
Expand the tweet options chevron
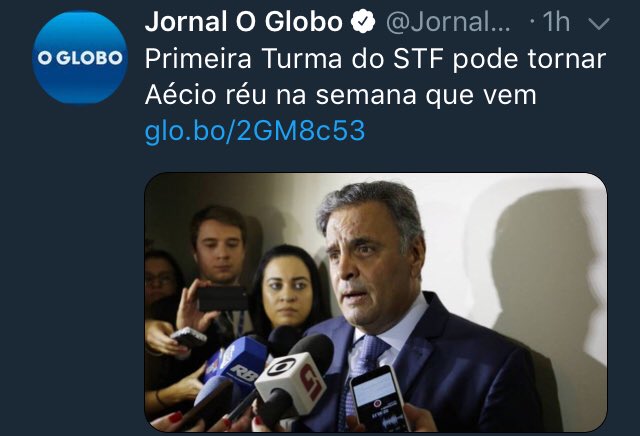click(x=599, y=24)
